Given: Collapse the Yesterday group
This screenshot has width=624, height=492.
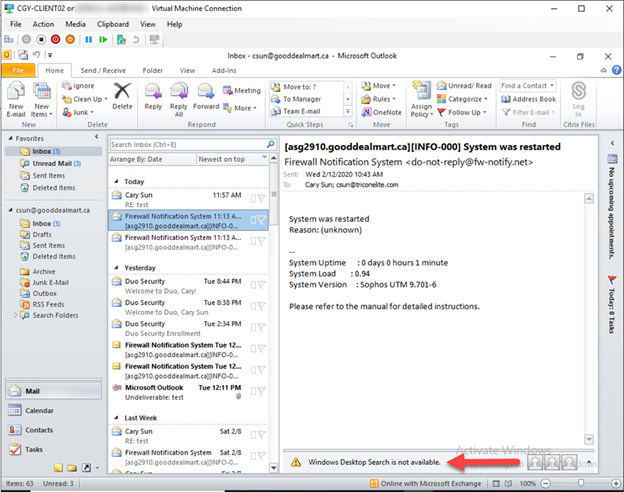Looking at the screenshot, I should coord(116,267).
